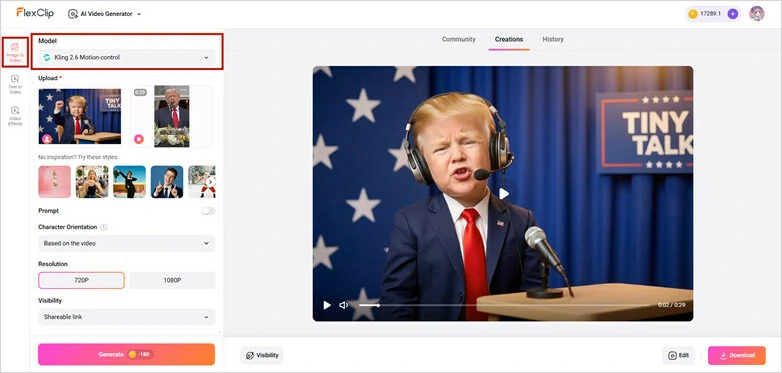Click center play overlay on video
782x373 pixels.
point(504,193)
